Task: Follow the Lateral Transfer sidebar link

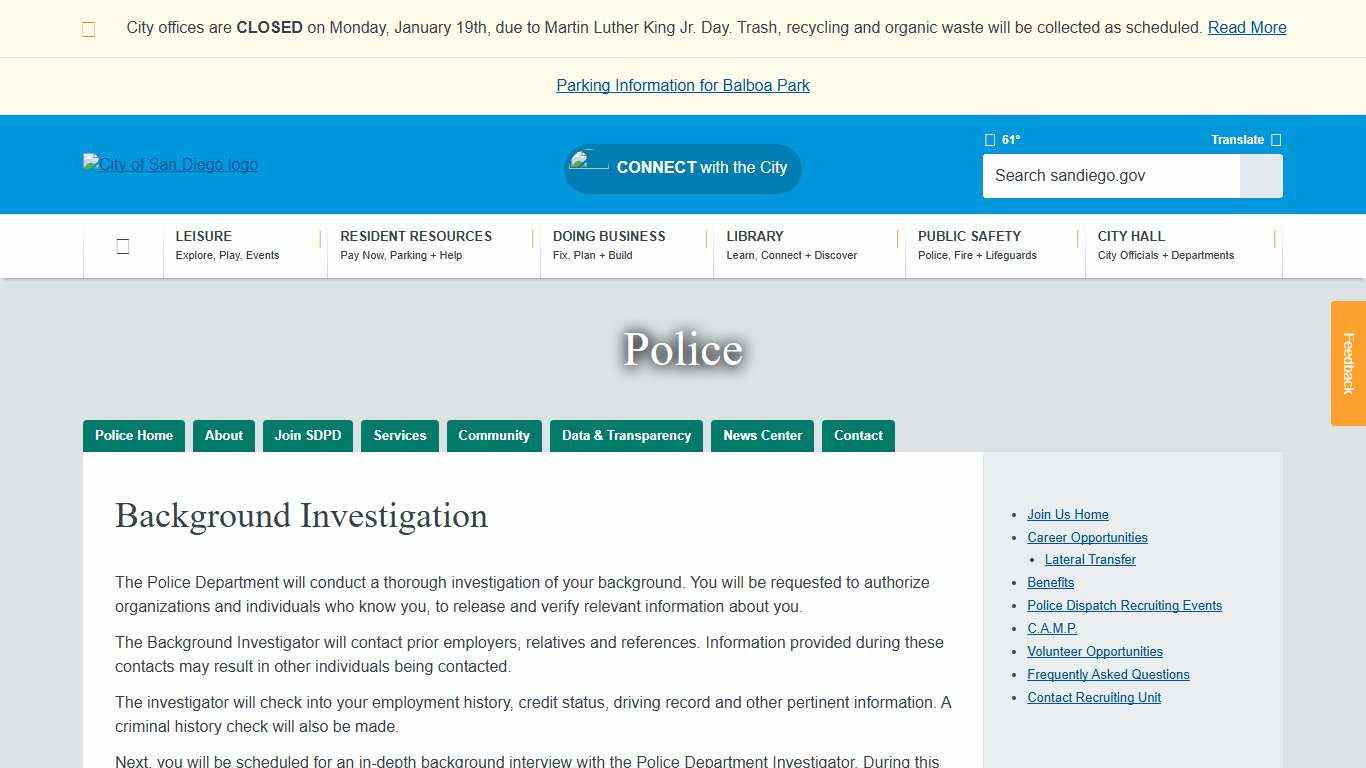Action: tap(1090, 559)
